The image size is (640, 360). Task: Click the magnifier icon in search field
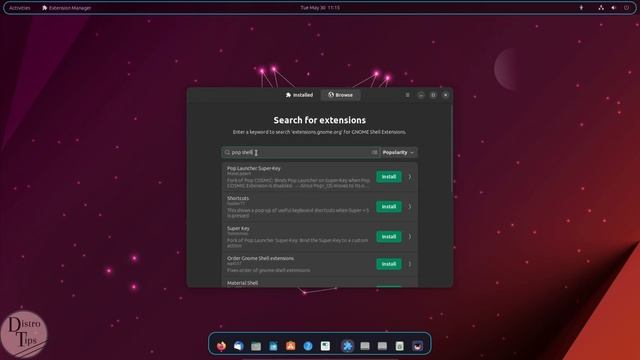pos(227,152)
